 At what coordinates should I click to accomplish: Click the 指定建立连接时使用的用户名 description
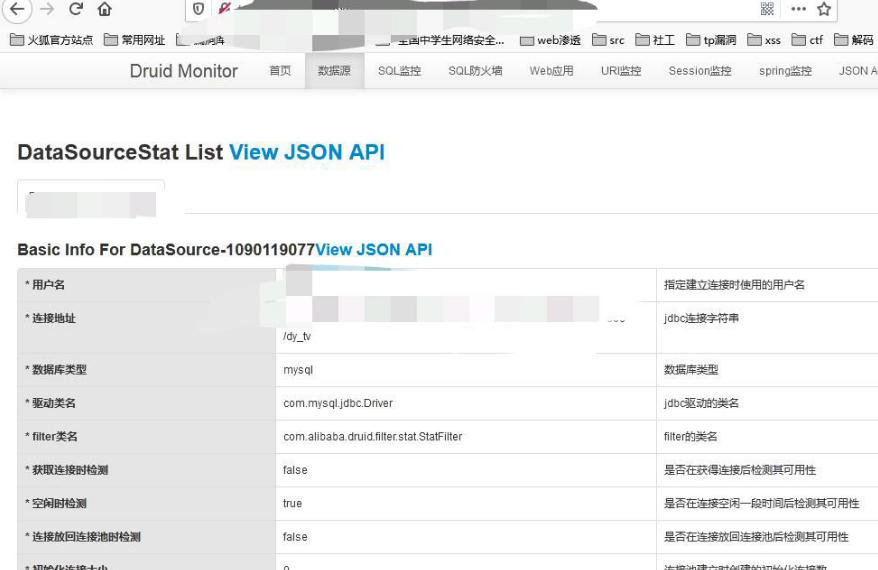(734, 284)
